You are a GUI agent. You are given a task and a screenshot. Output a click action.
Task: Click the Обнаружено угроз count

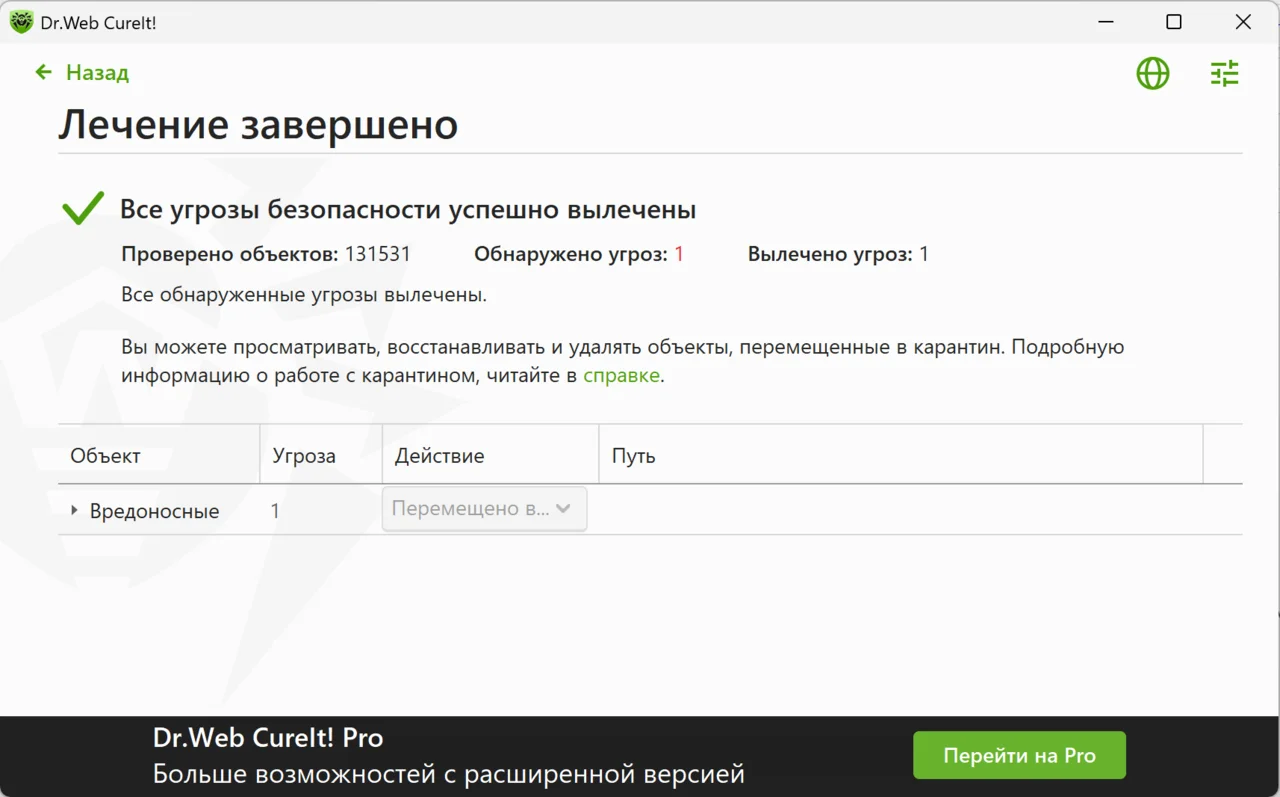tap(679, 254)
